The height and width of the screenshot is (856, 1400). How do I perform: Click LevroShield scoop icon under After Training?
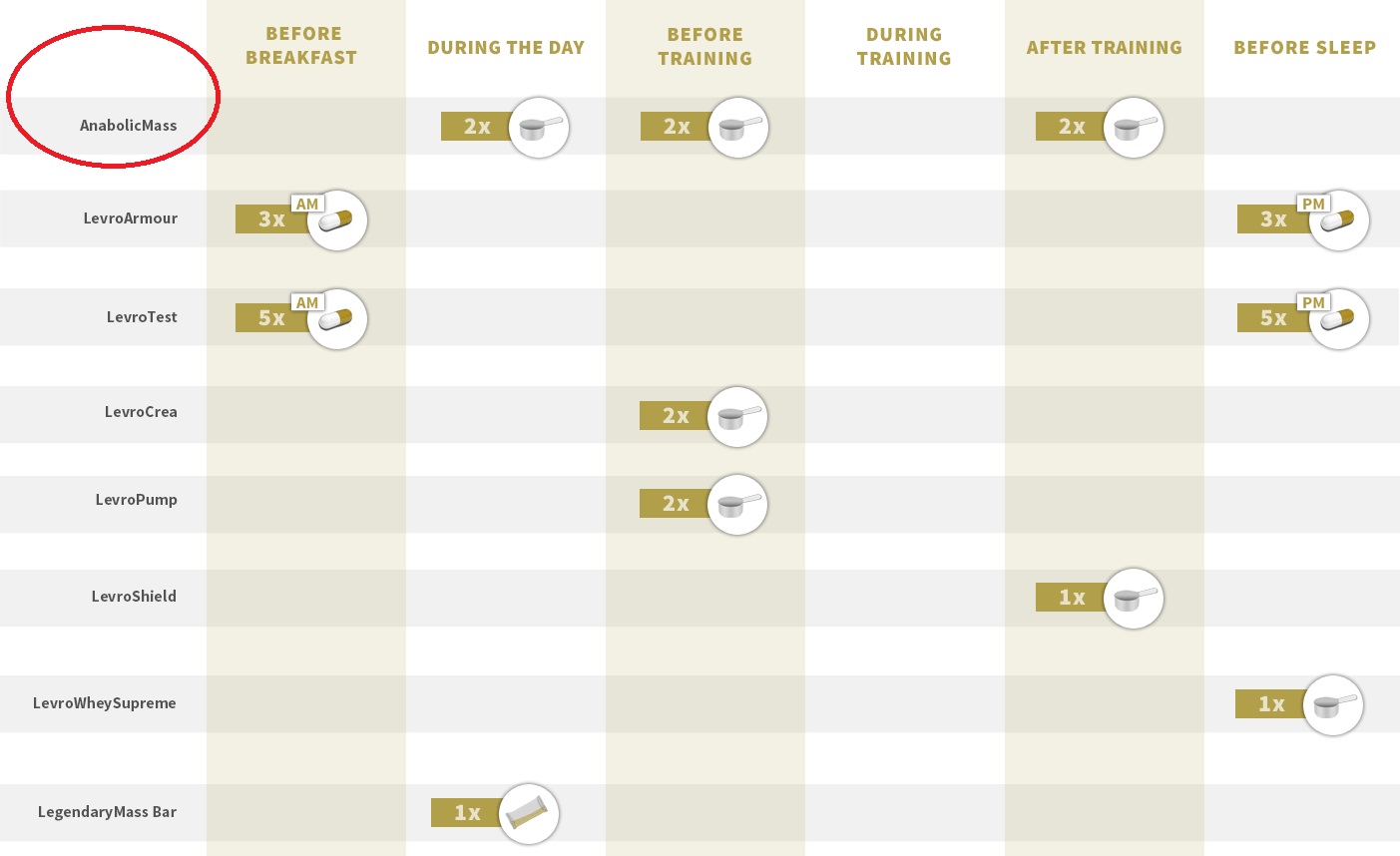[1134, 599]
